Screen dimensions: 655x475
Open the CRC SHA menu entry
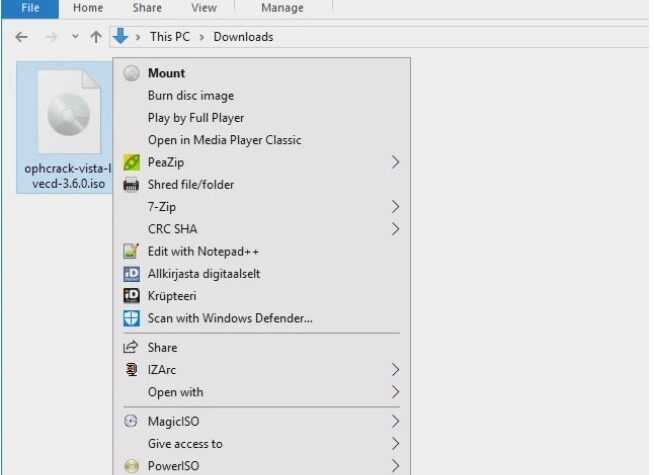pos(261,229)
